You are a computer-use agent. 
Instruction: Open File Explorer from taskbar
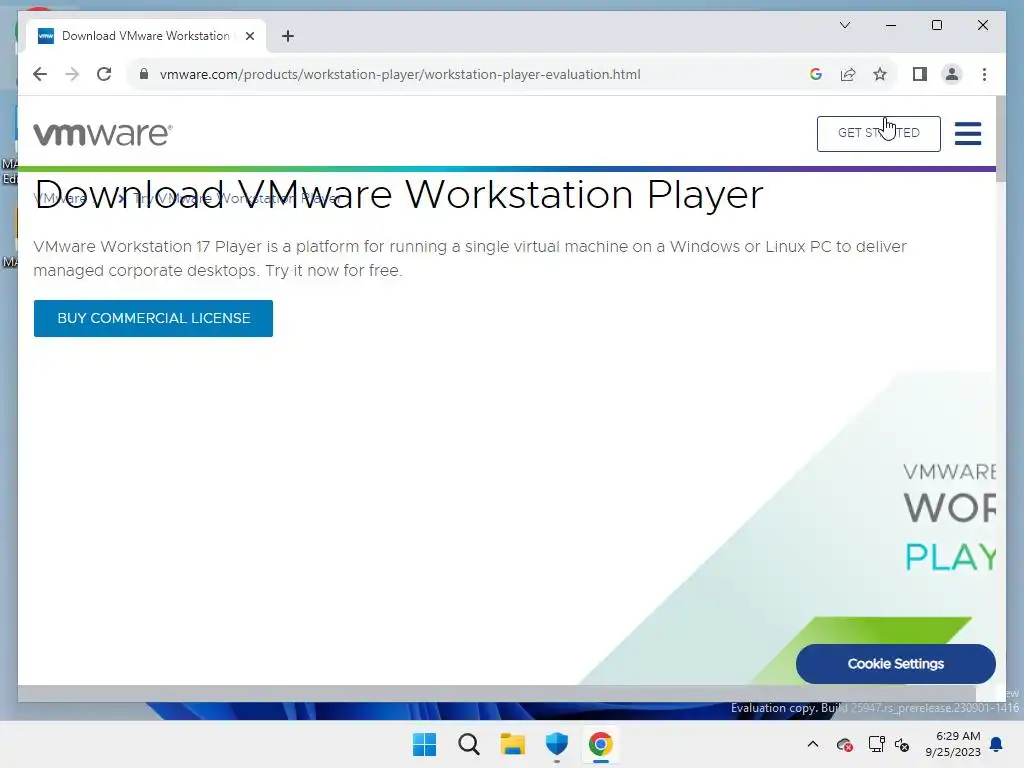click(513, 744)
